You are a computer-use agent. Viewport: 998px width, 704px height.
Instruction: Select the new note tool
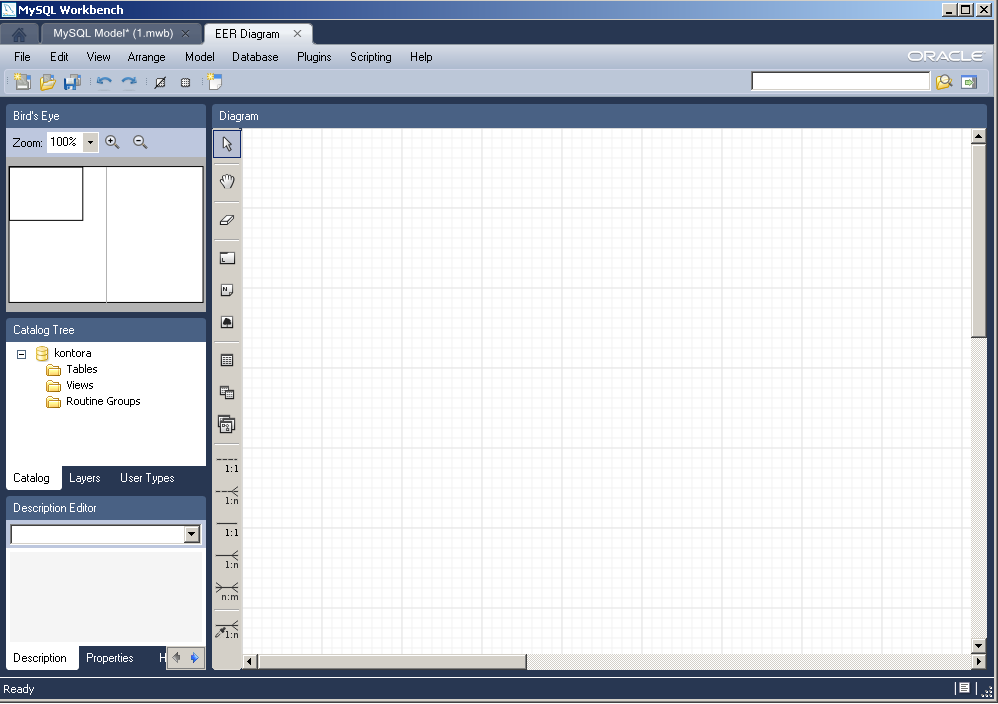click(227, 290)
